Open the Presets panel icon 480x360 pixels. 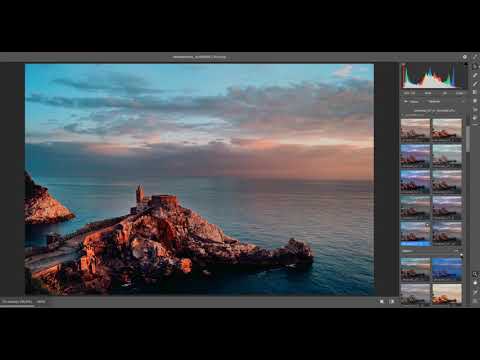475,118
